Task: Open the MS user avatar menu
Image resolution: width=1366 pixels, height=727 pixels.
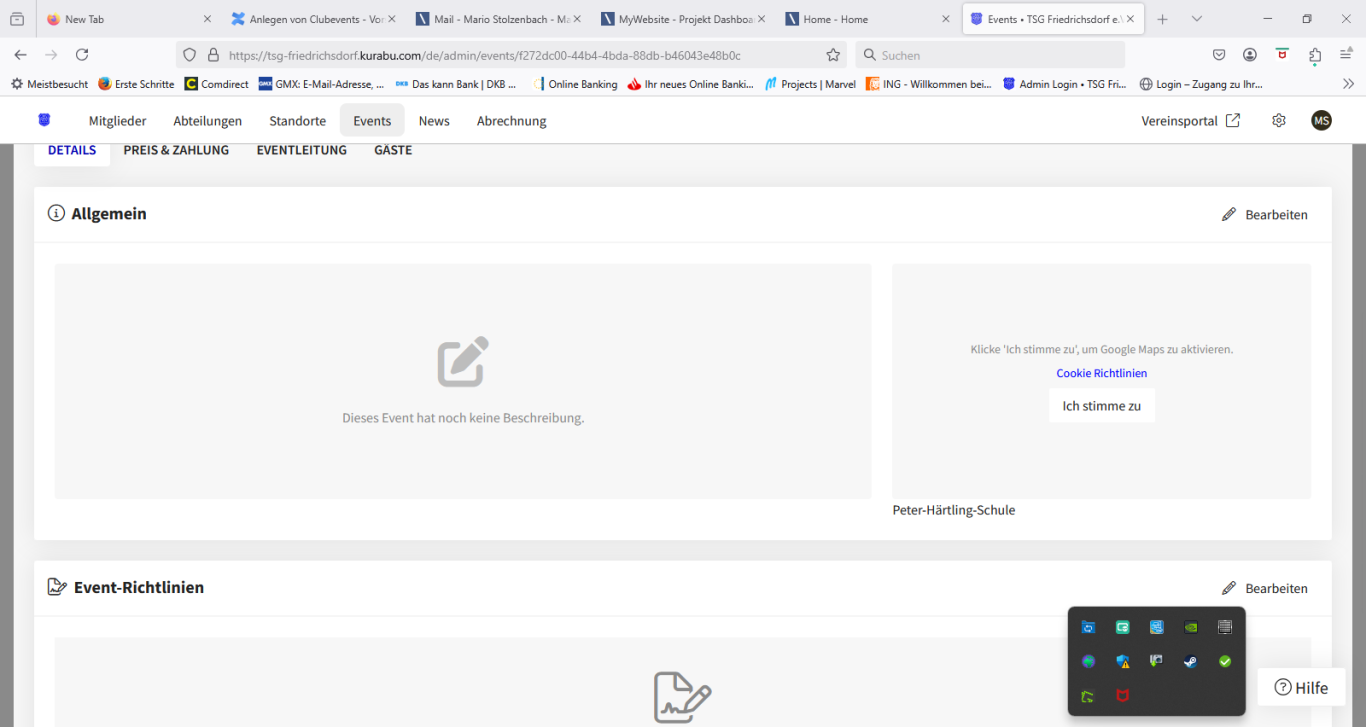Action: 1322,120
